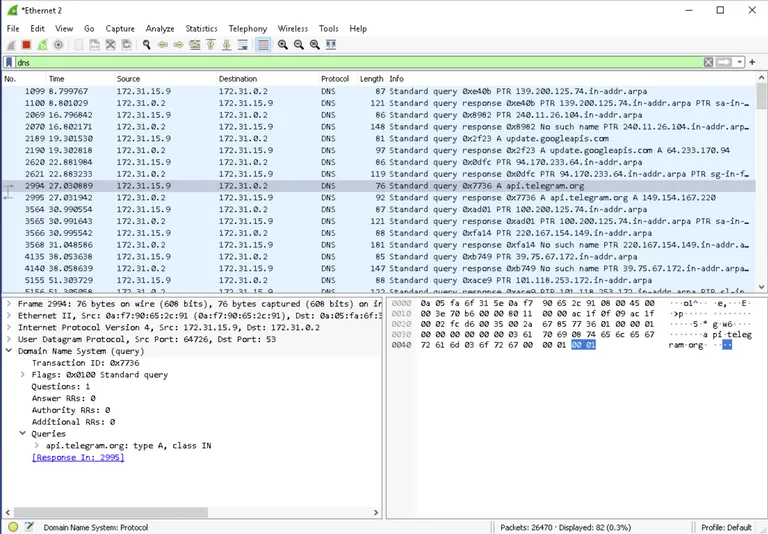
Task: Open the Tools menu
Action: [x=329, y=28]
